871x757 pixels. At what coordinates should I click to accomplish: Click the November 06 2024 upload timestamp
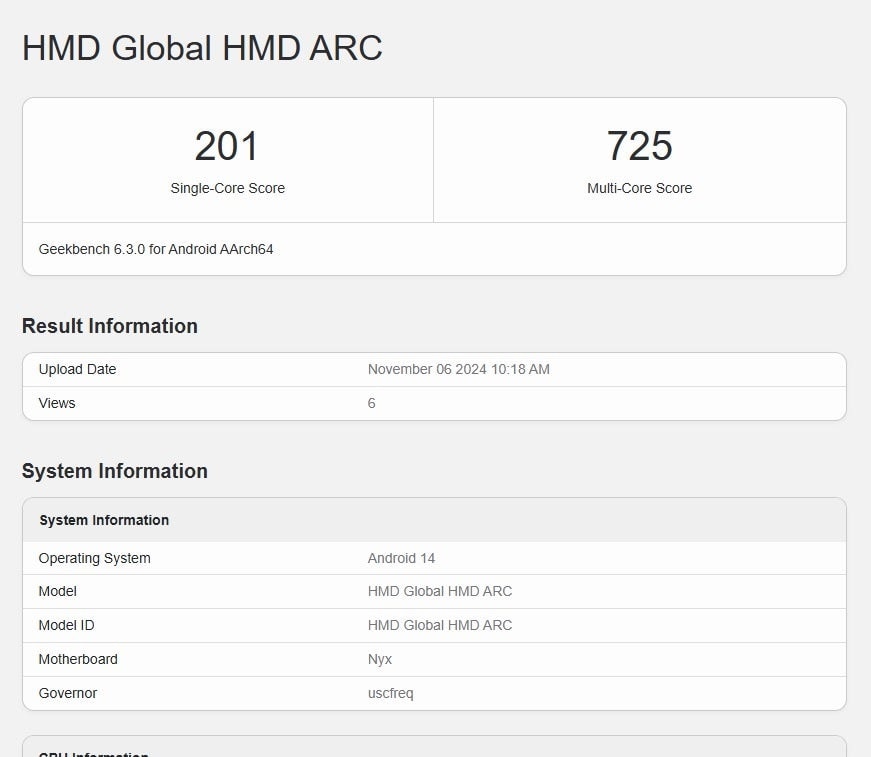459,369
